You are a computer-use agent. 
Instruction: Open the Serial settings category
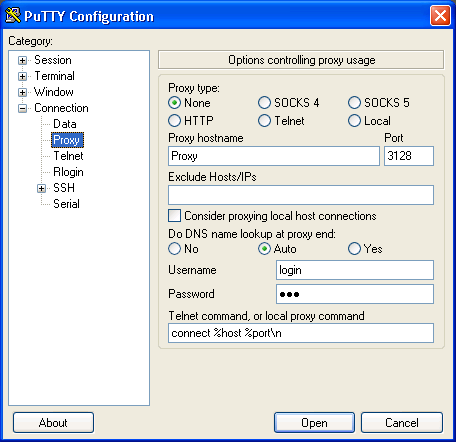66,204
